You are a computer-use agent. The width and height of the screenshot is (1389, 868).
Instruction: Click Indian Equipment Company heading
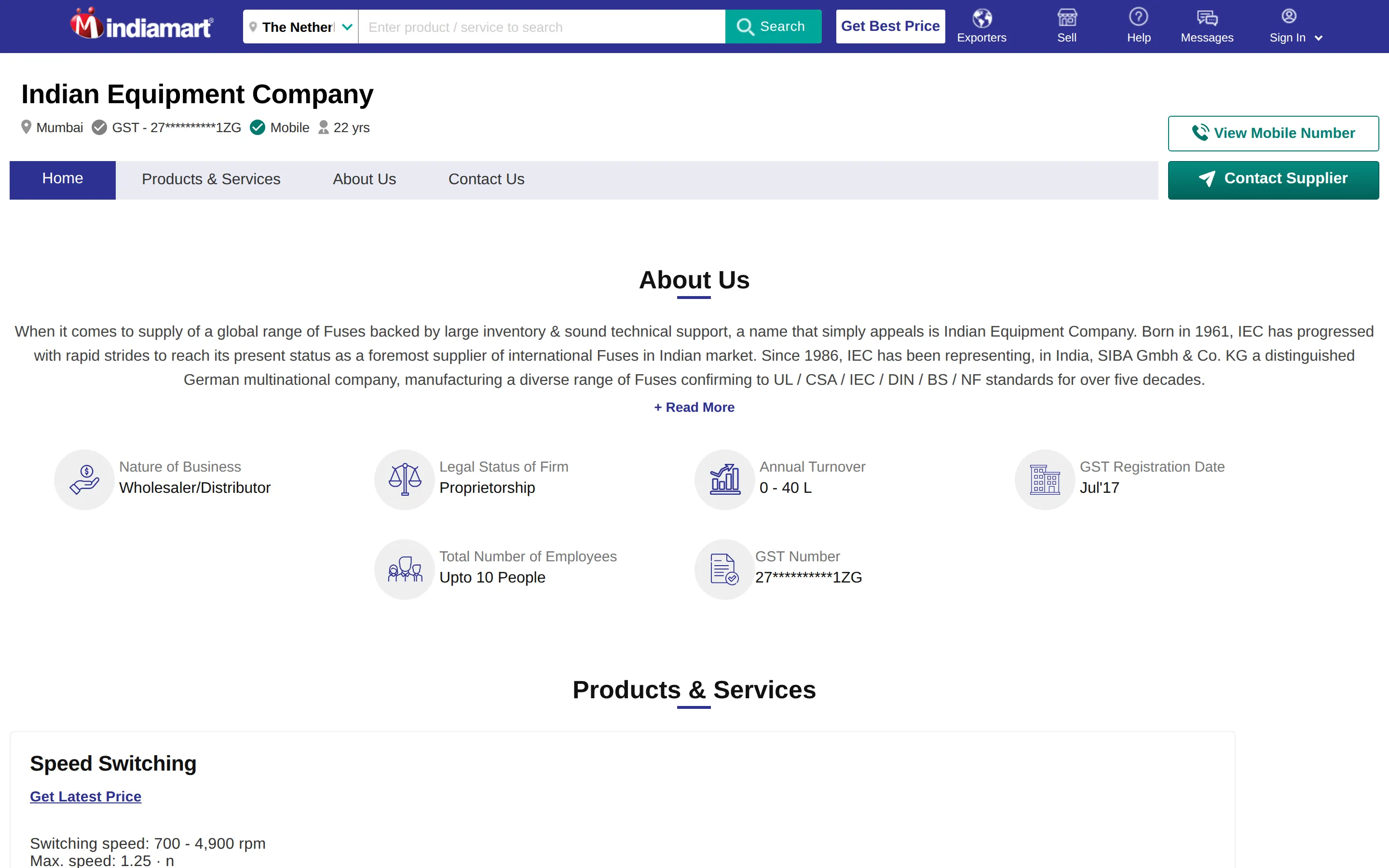click(x=197, y=94)
